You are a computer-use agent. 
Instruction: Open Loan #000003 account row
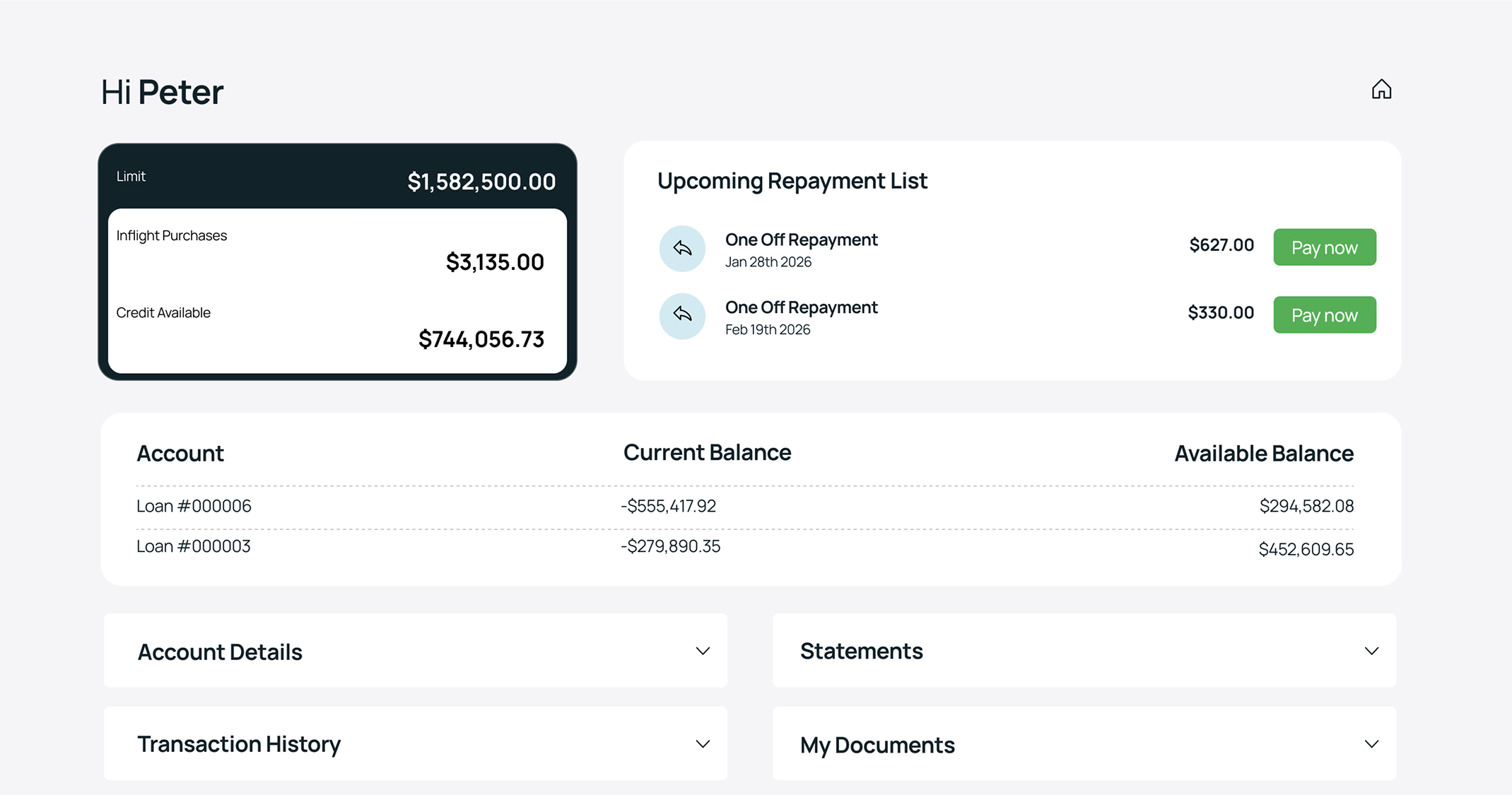193,546
